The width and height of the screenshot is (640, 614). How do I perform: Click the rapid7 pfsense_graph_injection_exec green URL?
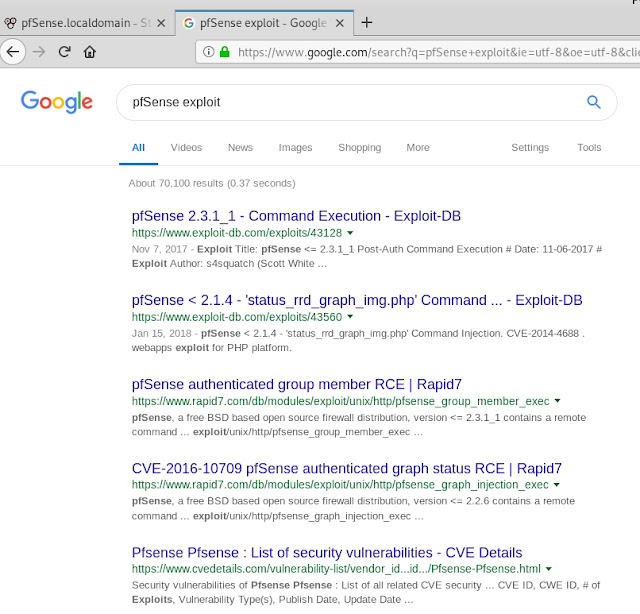pos(340,485)
